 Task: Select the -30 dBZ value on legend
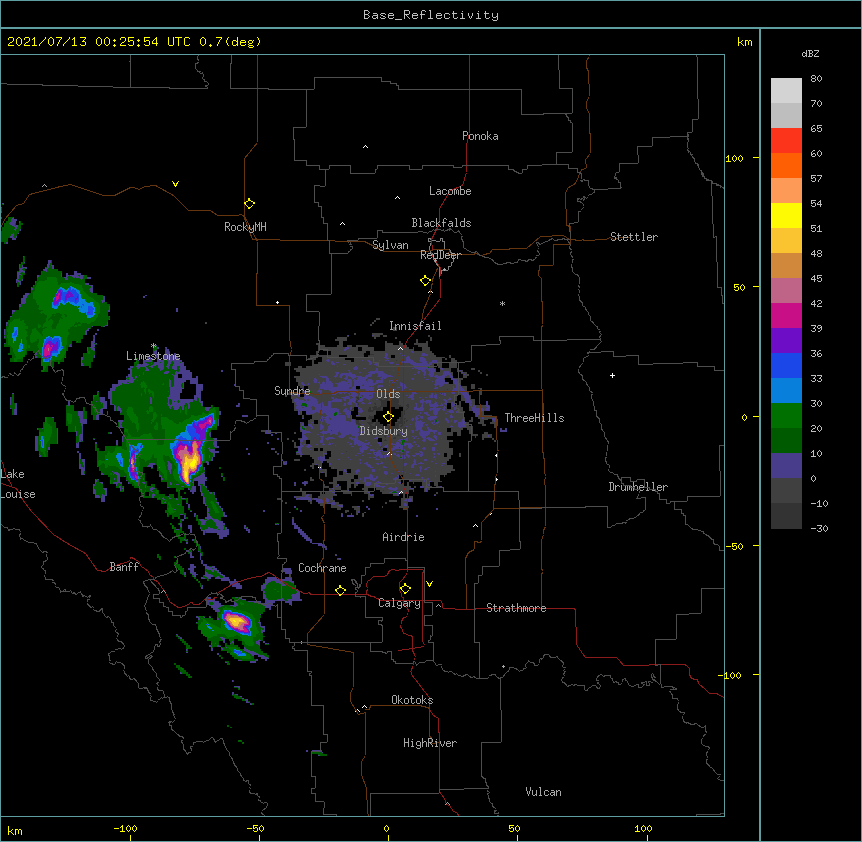click(819, 528)
